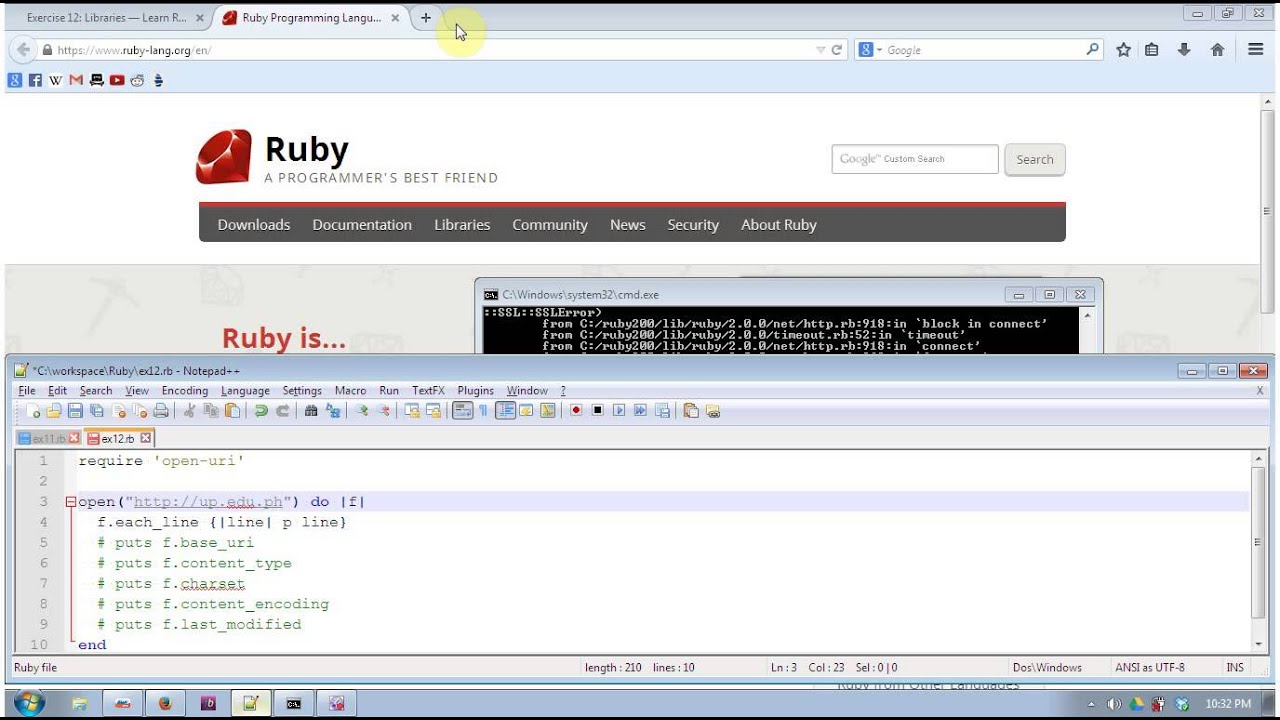This screenshot has height=720, width=1280.
Task: Click the Firefox icon in taskbar
Action: (165, 704)
